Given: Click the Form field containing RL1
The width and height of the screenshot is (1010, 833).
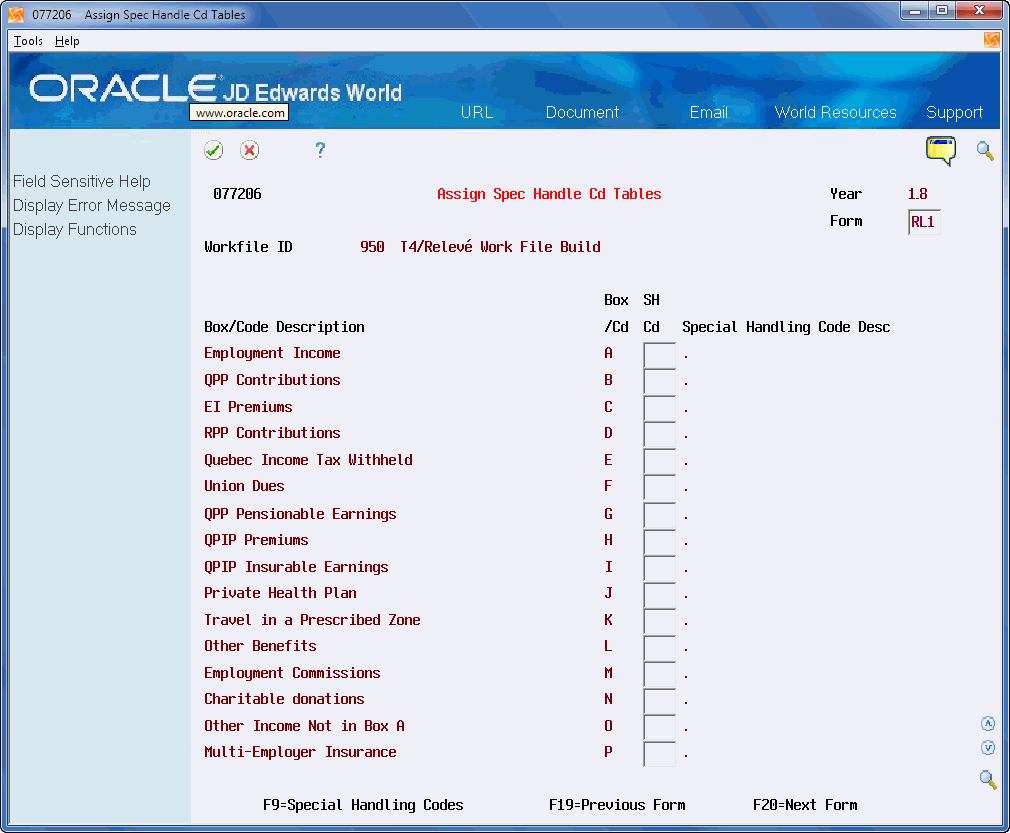Looking at the screenshot, I should coord(924,222).
